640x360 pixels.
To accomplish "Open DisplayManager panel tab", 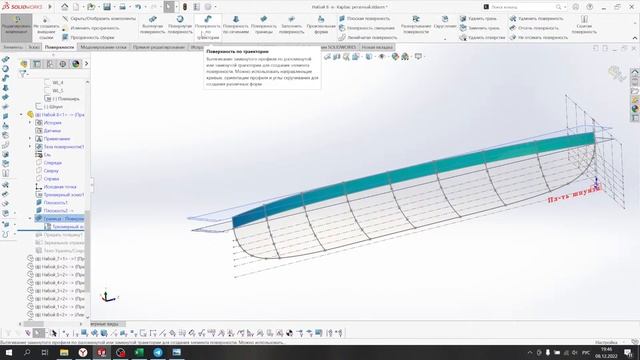I will point(76,64).
